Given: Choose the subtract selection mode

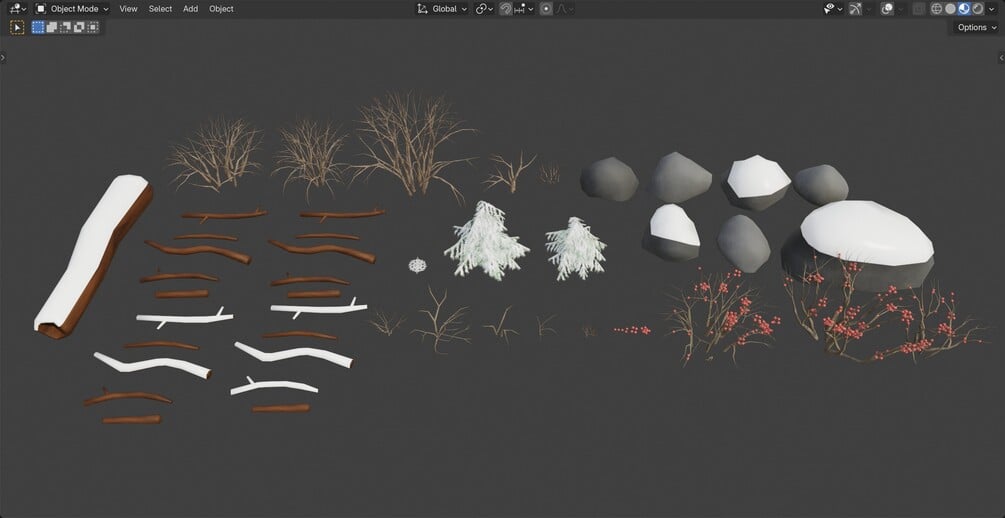Looking at the screenshot, I should tap(65, 28).
